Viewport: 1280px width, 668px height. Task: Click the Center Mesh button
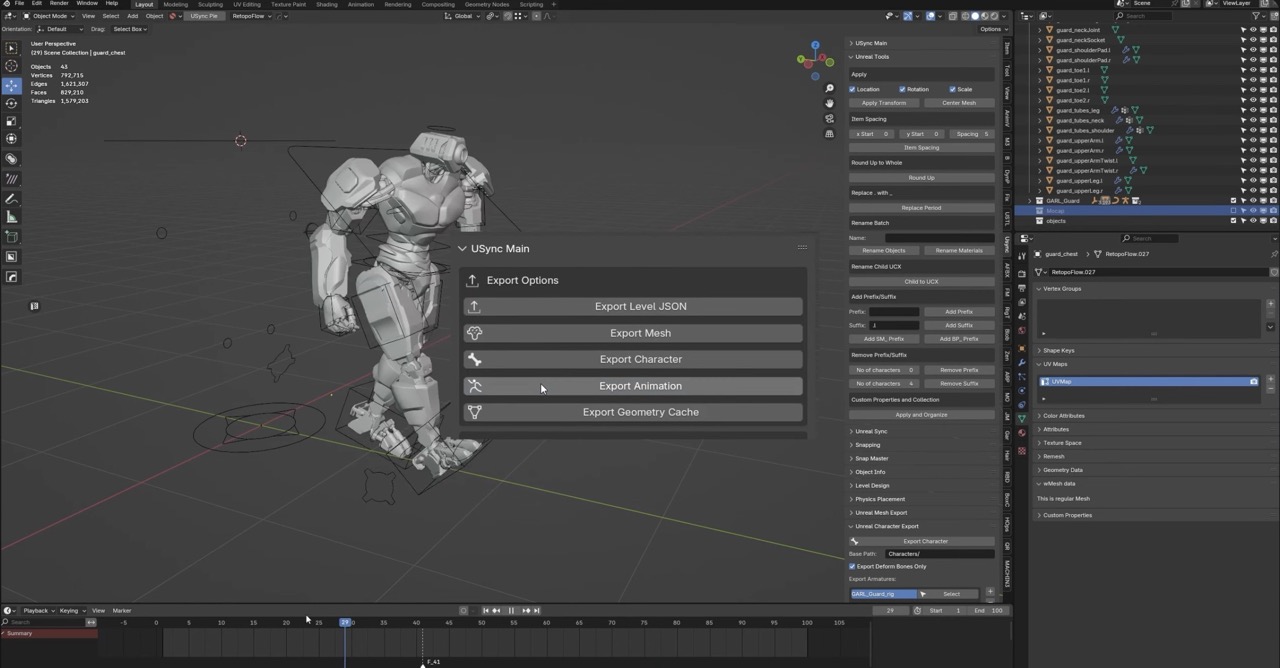(x=959, y=103)
